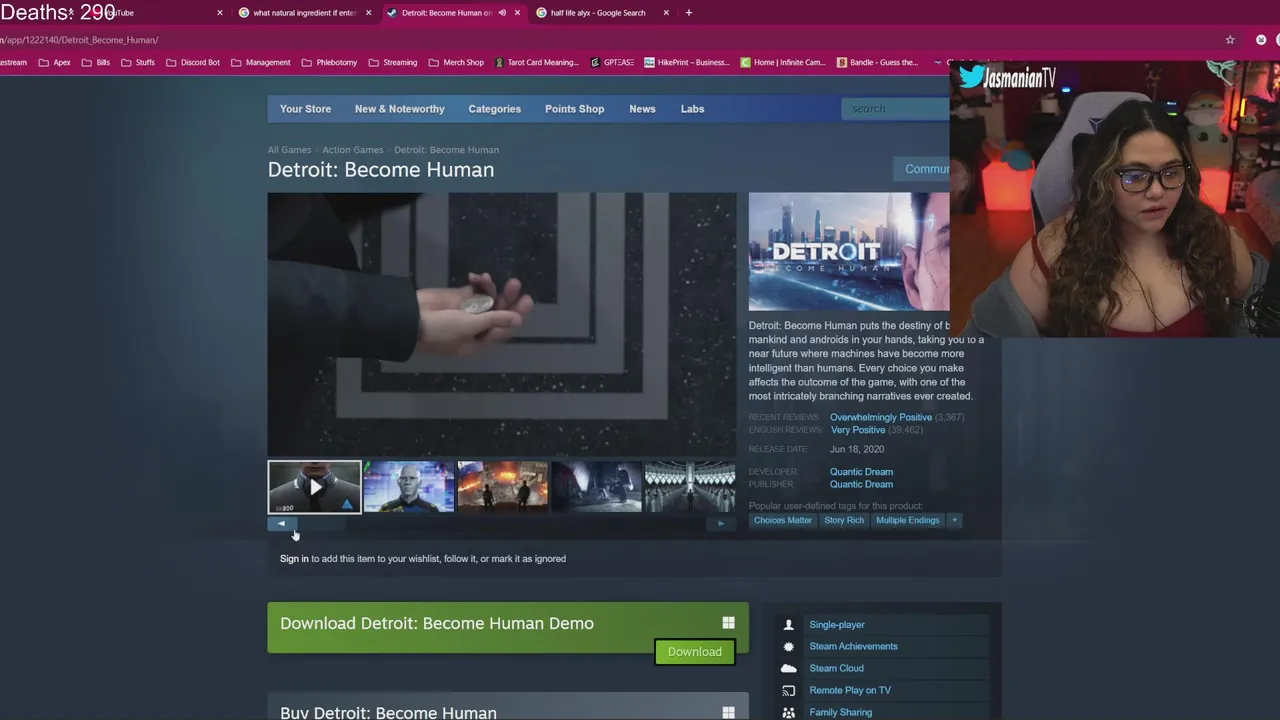Click the right arrow of the thumbnail strip
Viewport: 1280px width, 720px height.
click(721, 523)
